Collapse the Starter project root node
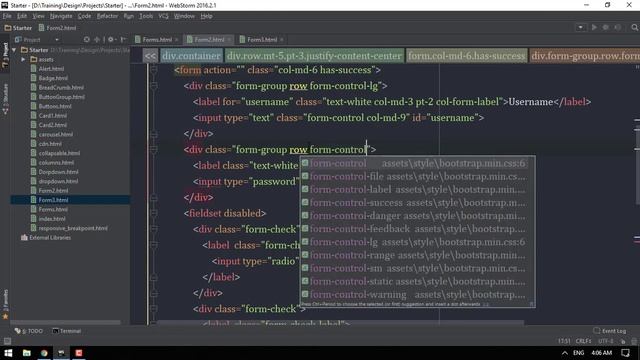640x360 pixels. (x=15, y=50)
